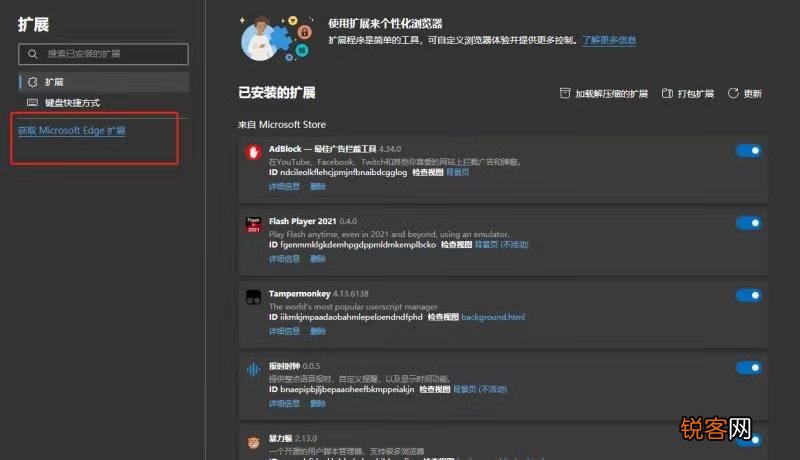The width and height of the screenshot is (800, 460).
Task: Click the 暴力猴 monkey icon
Action: click(x=253, y=442)
